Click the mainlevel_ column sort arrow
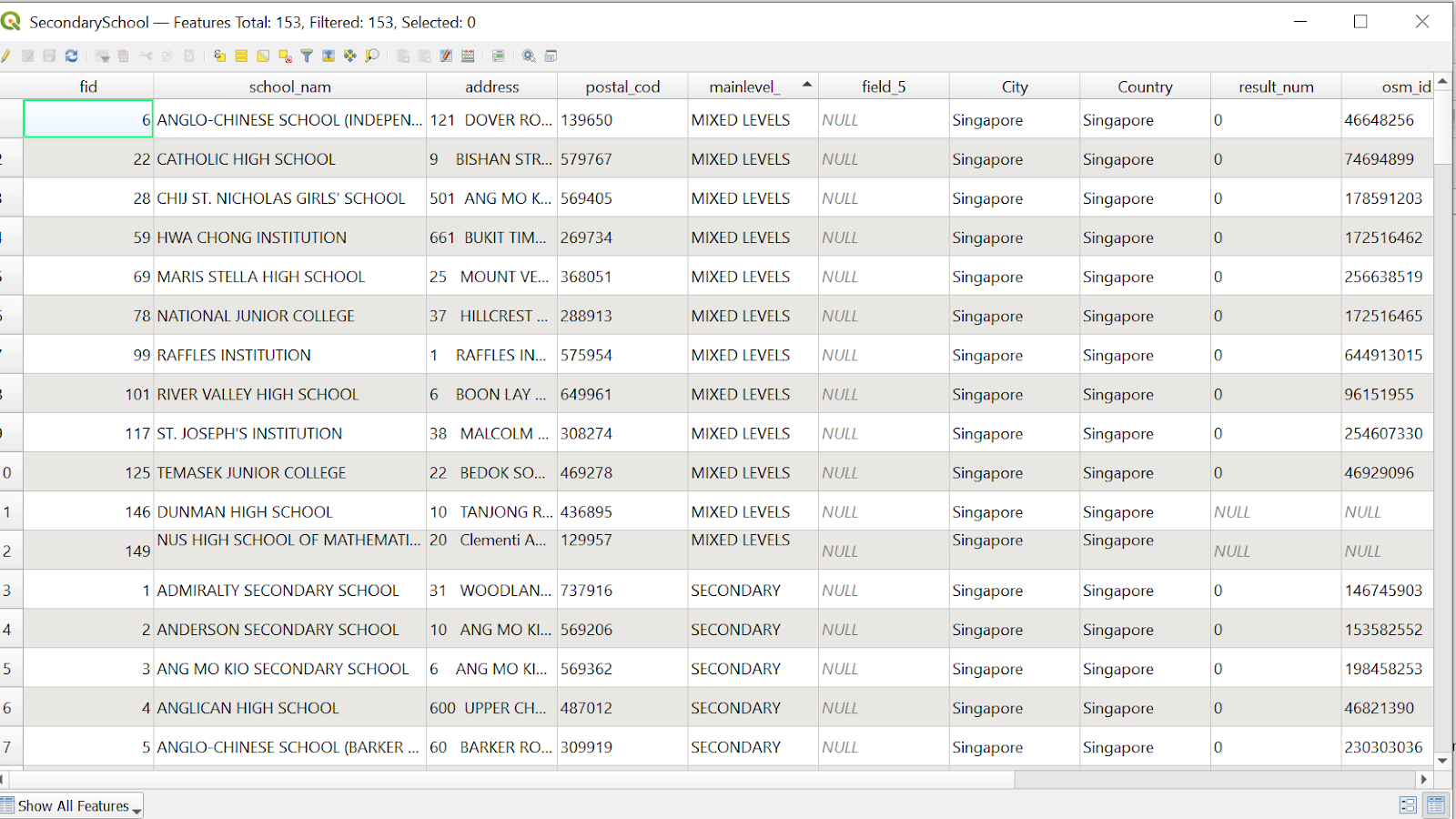The width and height of the screenshot is (1456, 819). click(x=806, y=85)
